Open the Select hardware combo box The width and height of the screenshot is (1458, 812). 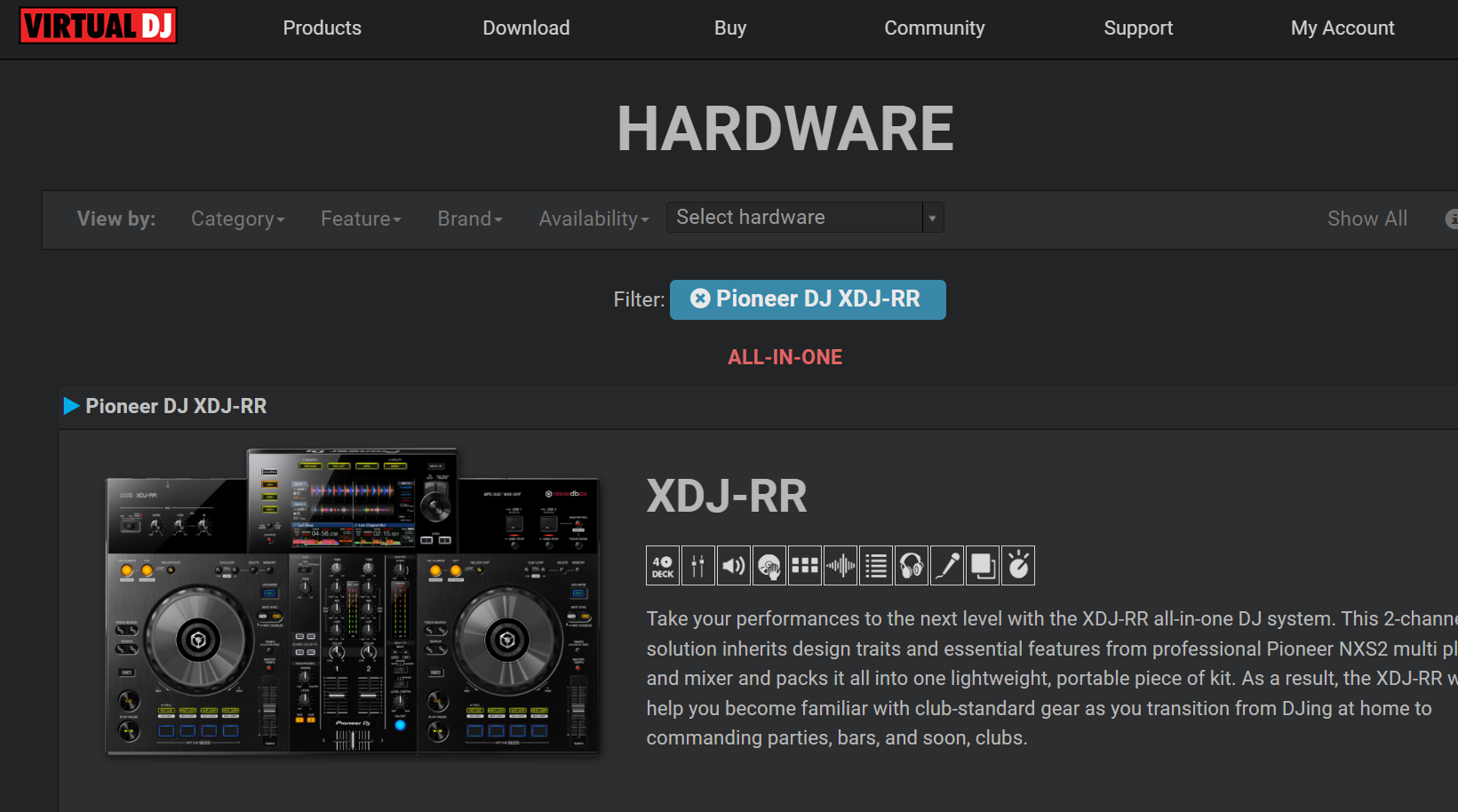(x=805, y=218)
